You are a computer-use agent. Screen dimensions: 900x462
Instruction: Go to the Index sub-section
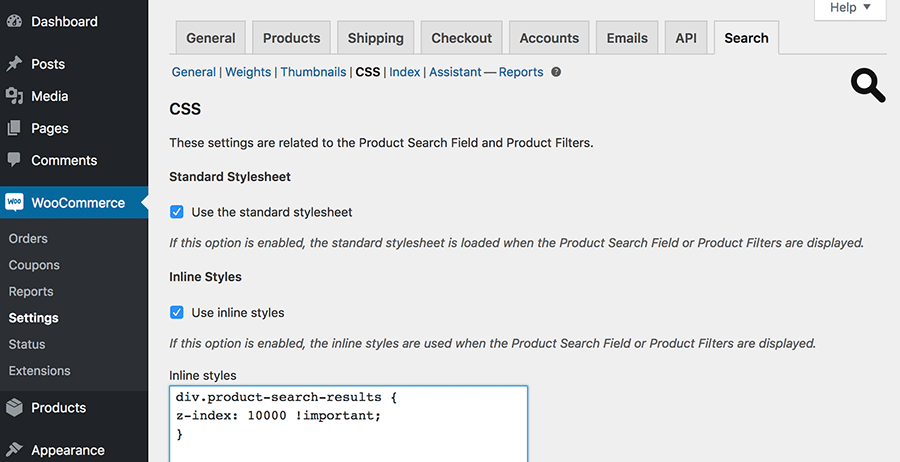(x=405, y=72)
